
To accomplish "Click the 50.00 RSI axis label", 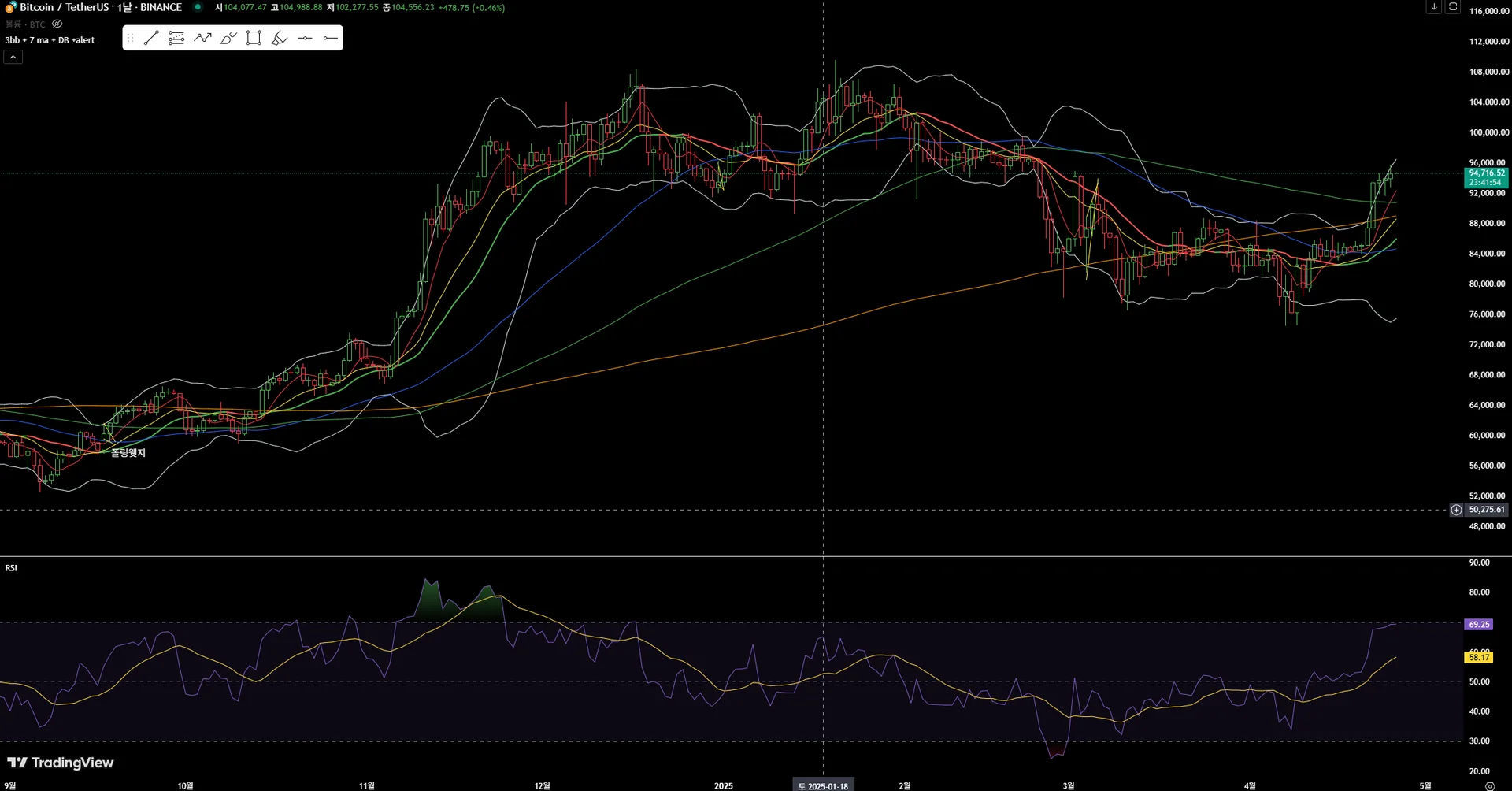I will point(1480,681).
